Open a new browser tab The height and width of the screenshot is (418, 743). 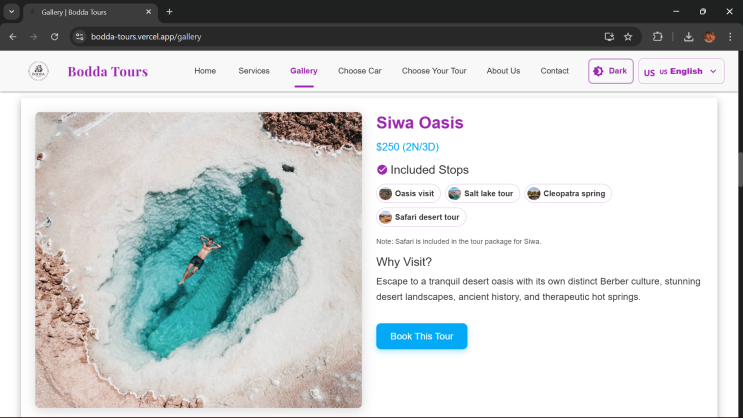pyautogui.click(x=169, y=12)
